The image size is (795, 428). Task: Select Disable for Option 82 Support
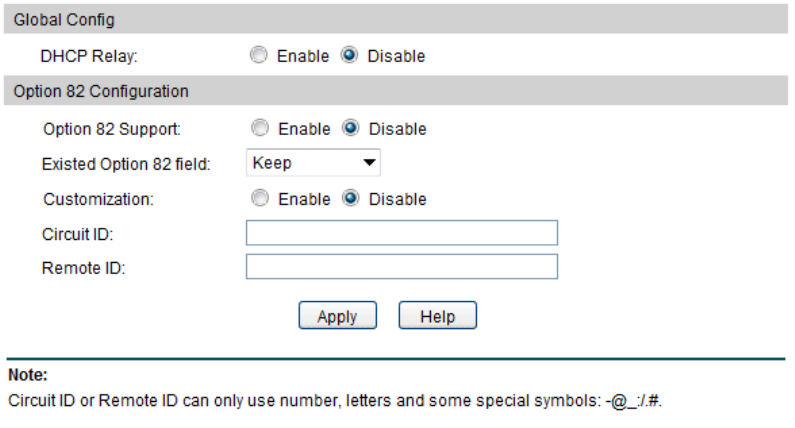350,129
